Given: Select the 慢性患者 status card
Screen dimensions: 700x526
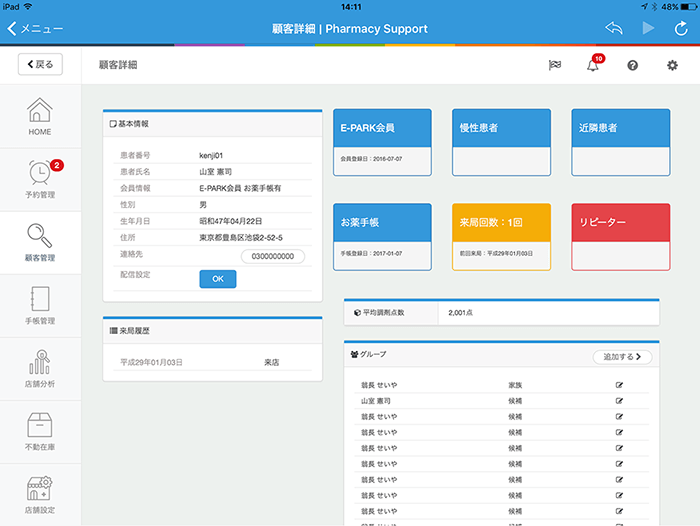Looking at the screenshot, I should click(x=501, y=142).
